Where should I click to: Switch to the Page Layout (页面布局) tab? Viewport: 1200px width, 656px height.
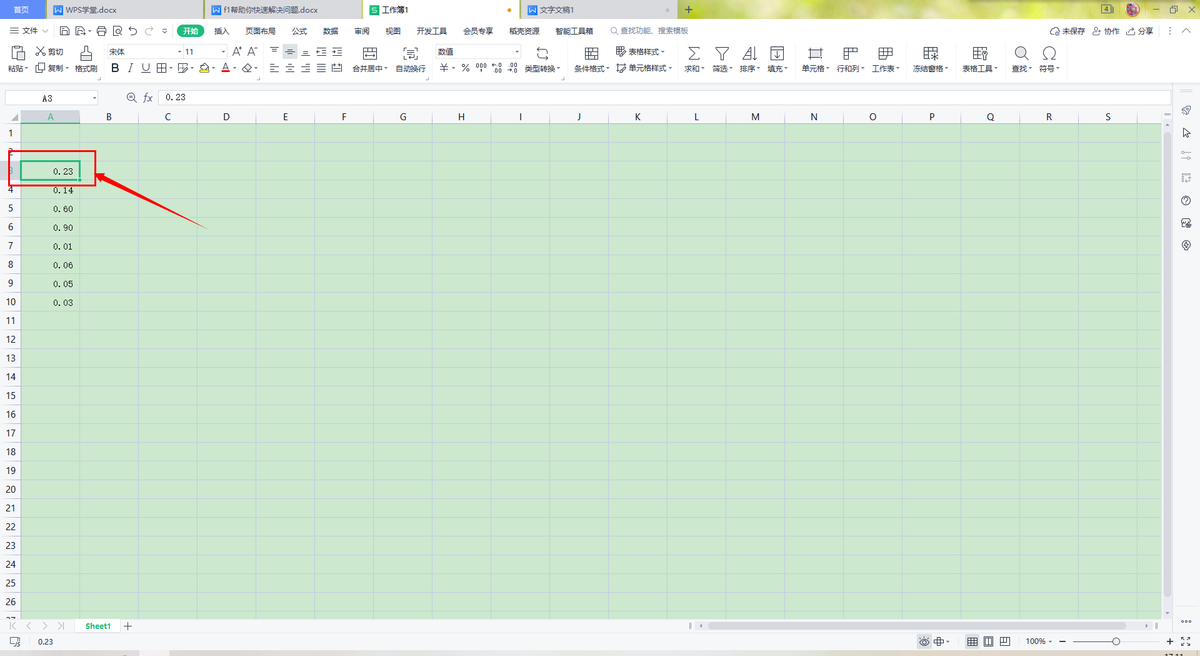coord(260,31)
